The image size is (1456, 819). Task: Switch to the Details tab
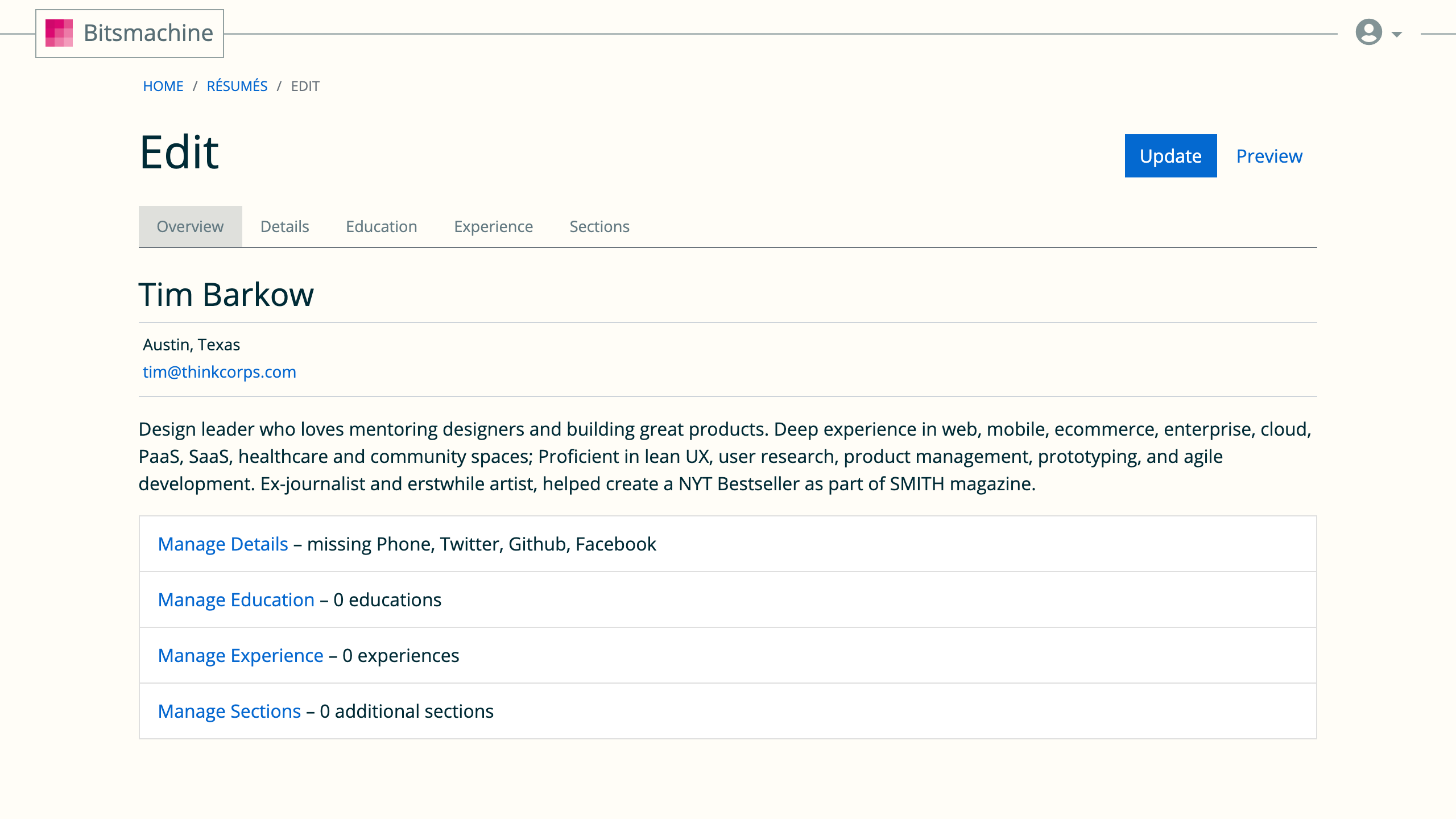[284, 226]
